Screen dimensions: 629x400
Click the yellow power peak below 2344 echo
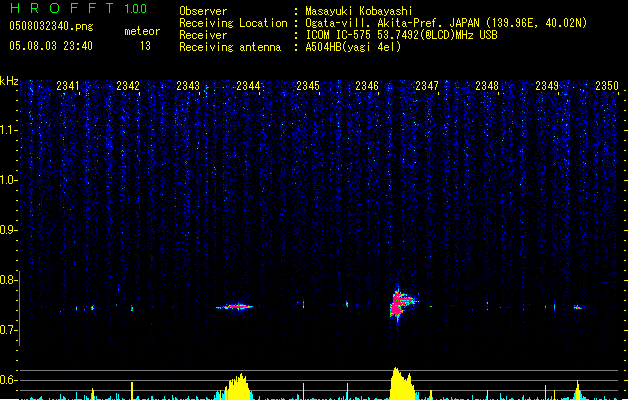[x=239, y=387]
